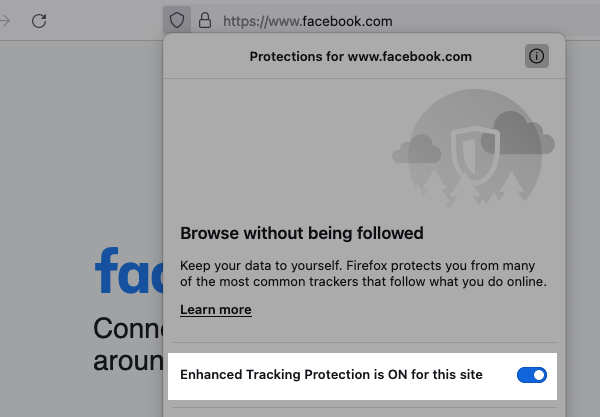Open site security info via lock icon
The image size is (600, 417).
(205, 20)
